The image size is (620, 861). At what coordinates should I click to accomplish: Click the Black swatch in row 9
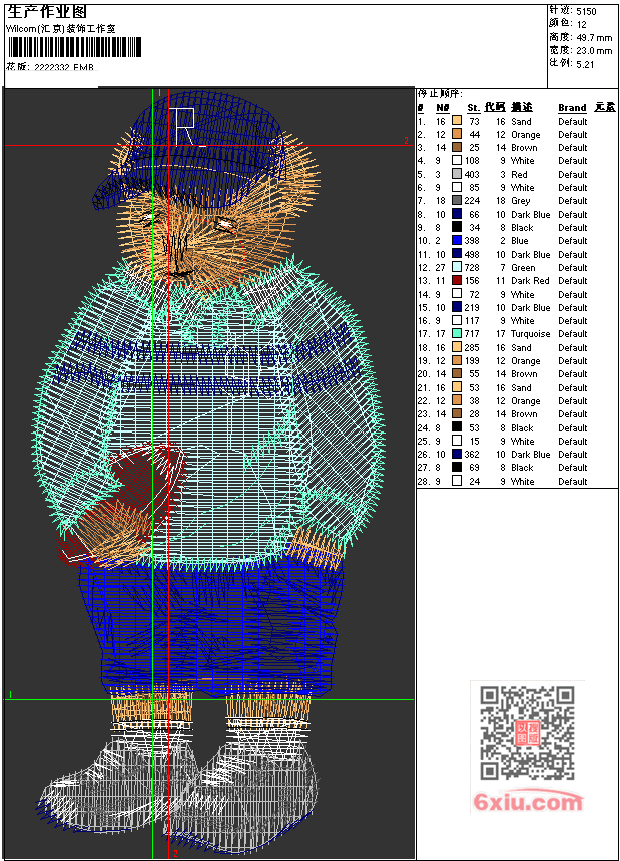pyautogui.click(x=457, y=227)
